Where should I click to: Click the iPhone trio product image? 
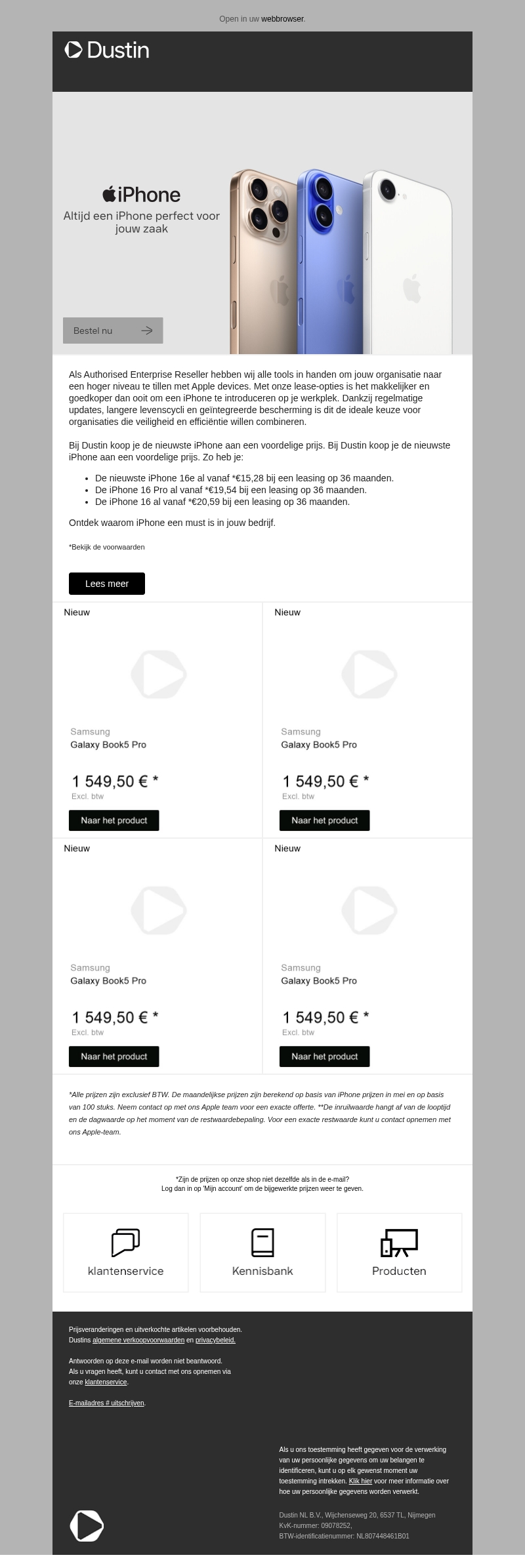pyautogui.click(x=341, y=262)
